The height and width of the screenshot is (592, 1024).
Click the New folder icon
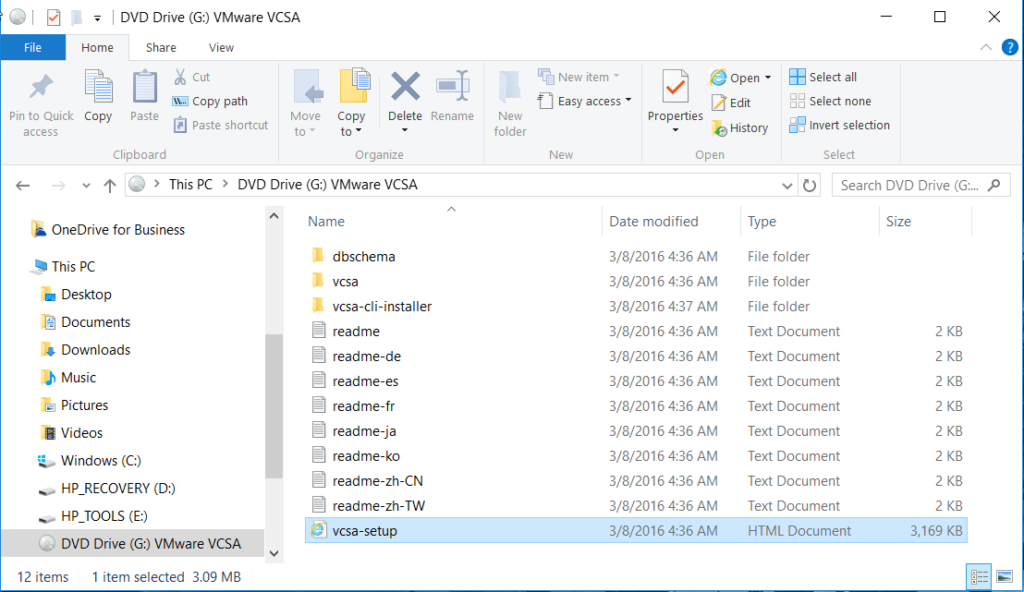click(x=510, y=88)
